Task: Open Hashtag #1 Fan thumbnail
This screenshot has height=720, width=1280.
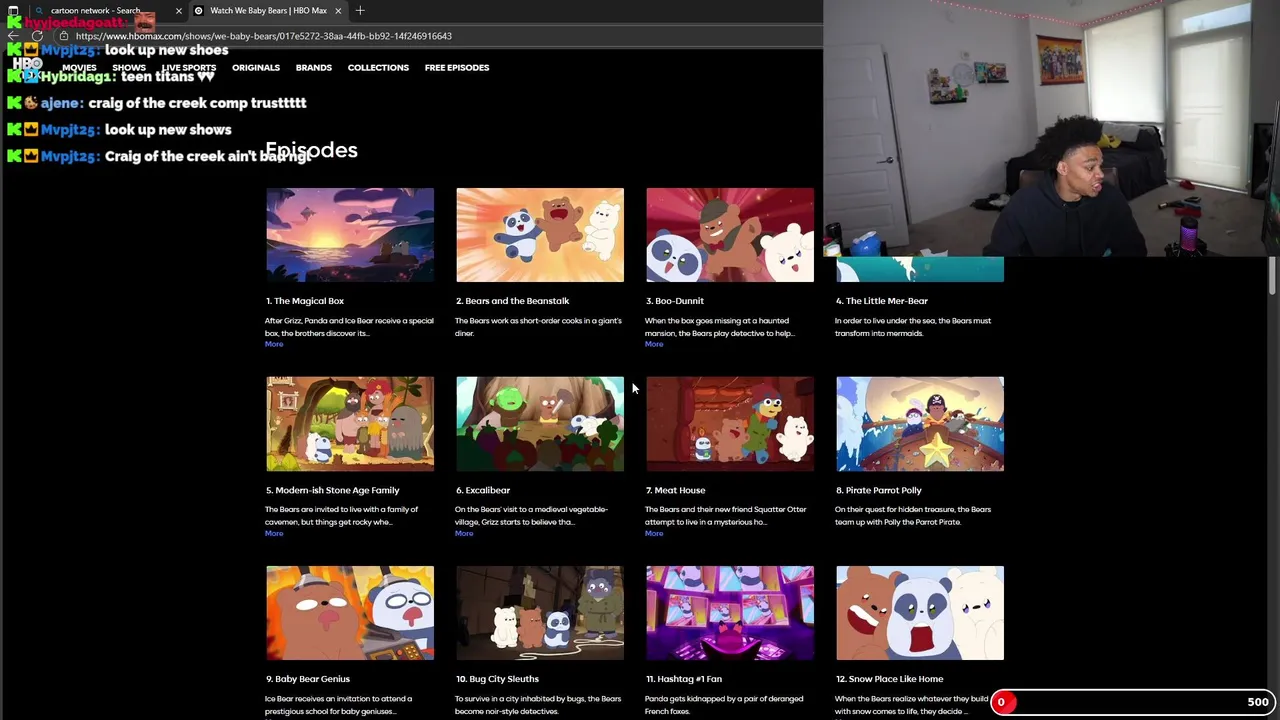Action: point(730,613)
